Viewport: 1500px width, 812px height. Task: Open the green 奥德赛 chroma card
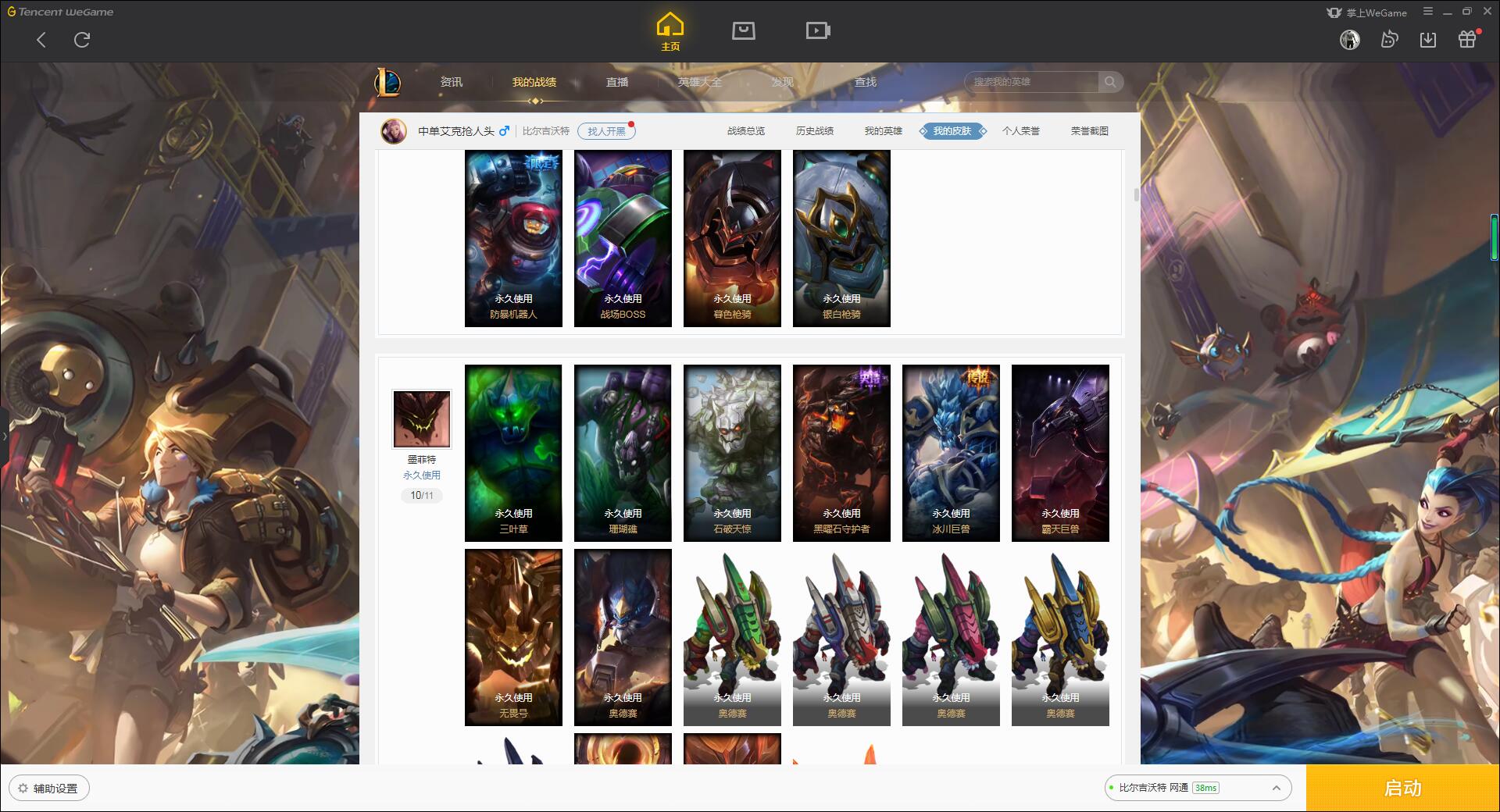[732, 637]
